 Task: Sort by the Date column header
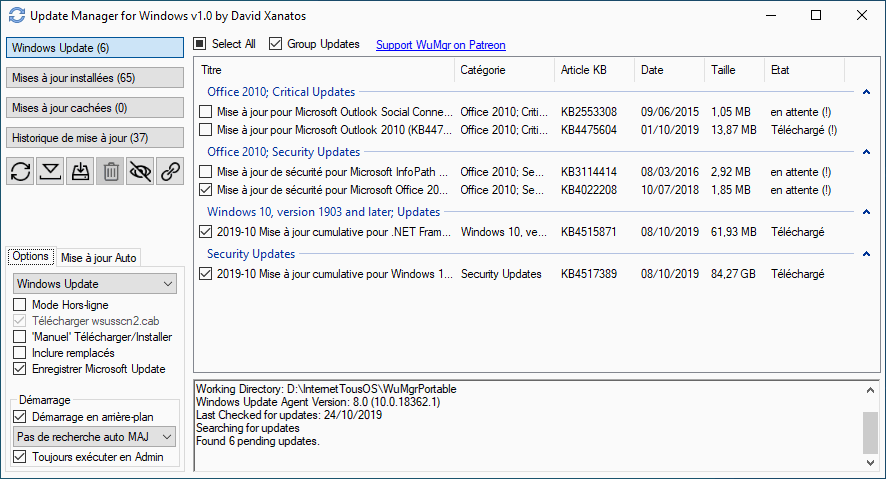(670, 70)
